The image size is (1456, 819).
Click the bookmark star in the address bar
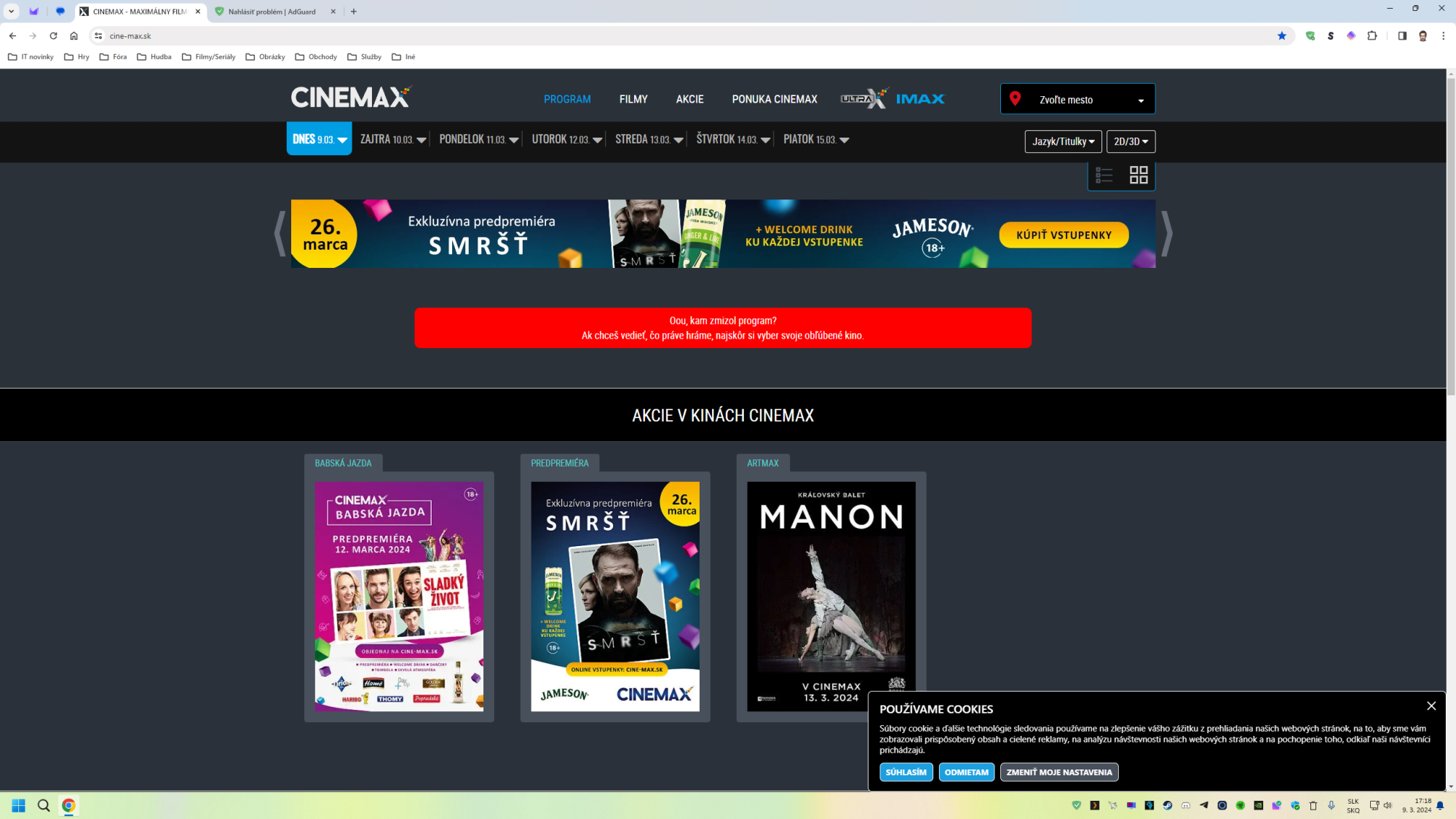[x=1283, y=35]
